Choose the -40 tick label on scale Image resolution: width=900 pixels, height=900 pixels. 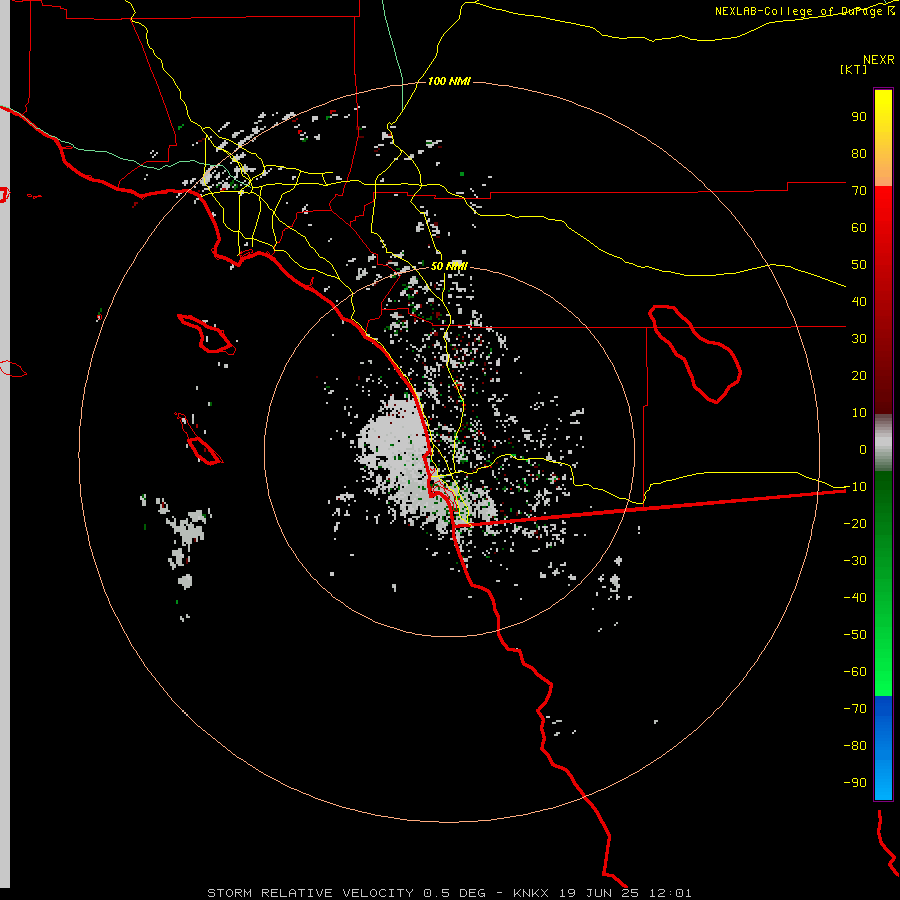855,598
